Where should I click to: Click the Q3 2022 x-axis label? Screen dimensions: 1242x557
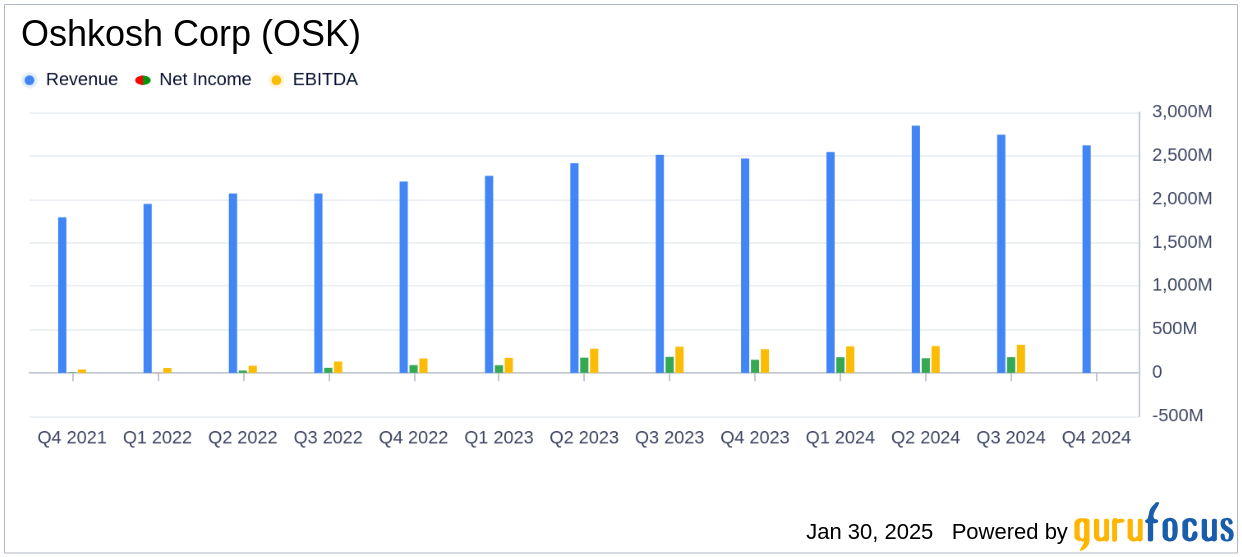(328, 438)
